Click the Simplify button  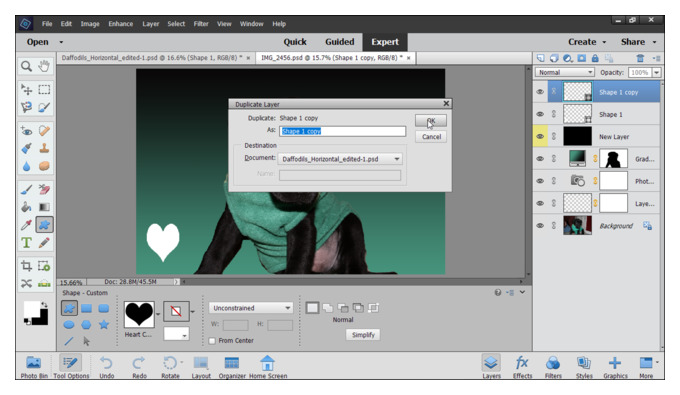click(363, 335)
